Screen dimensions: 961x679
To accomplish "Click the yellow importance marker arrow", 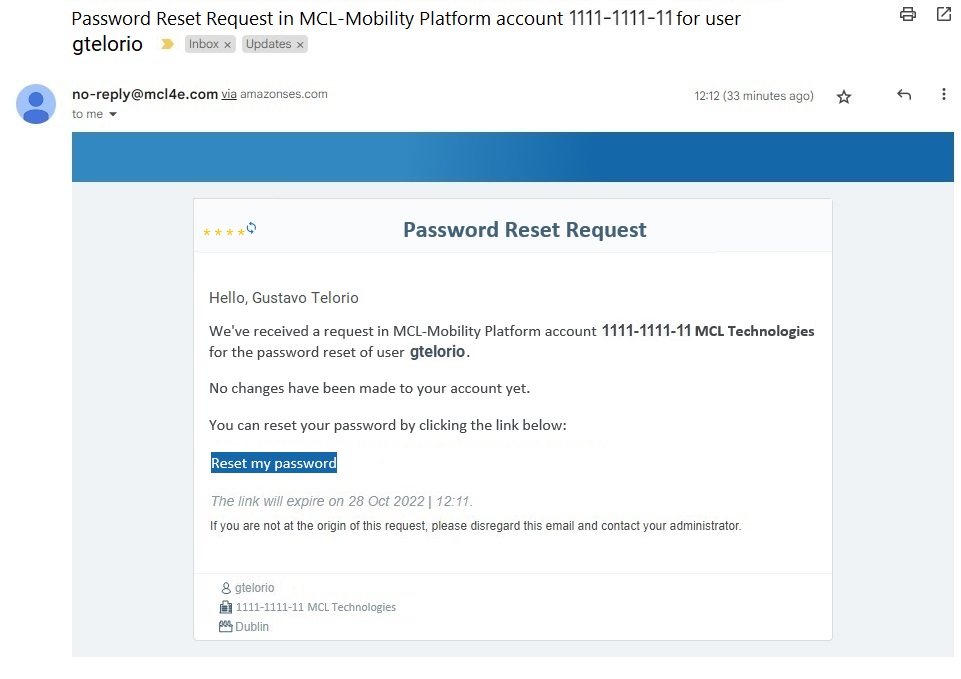I will (x=166, y=44).
